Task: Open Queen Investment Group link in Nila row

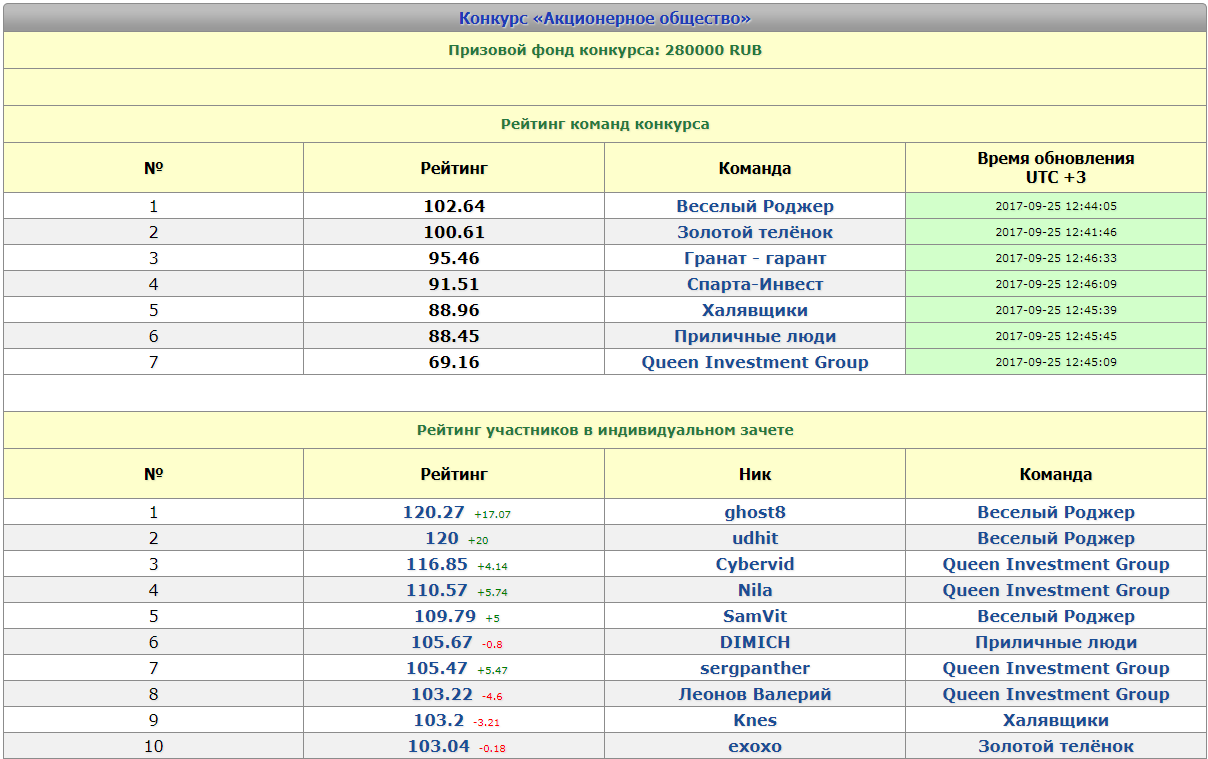Action: click(x=1056, y=590)
